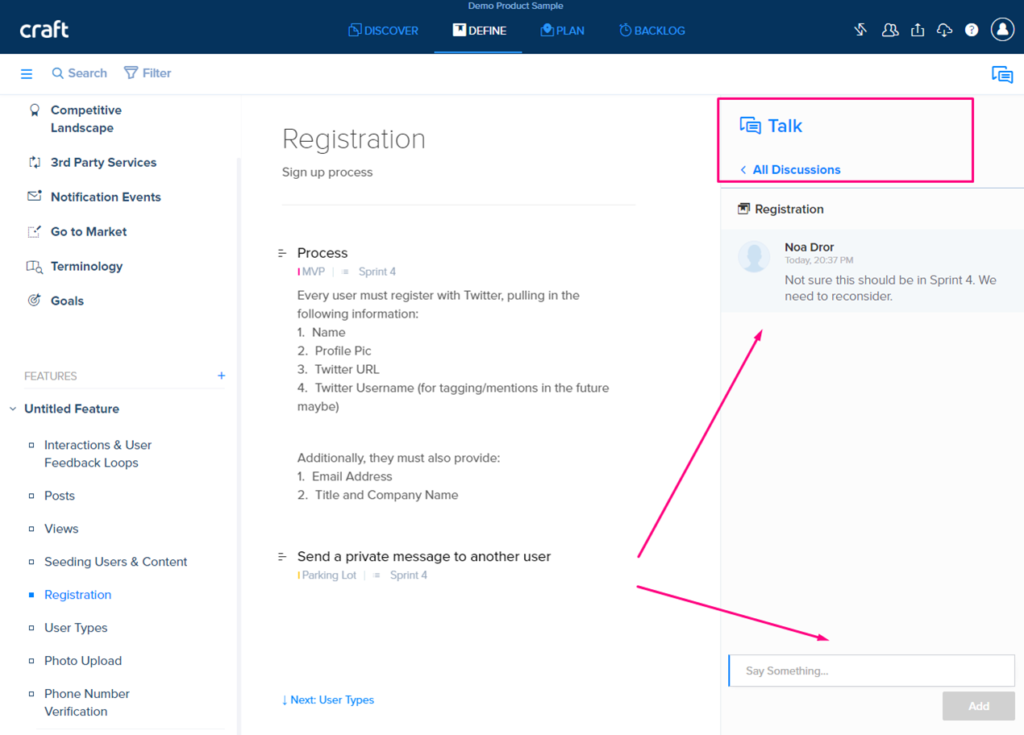1024x735 pixels.
Task: Select the Photo Upload feature
Action: (x=83, y=661)
